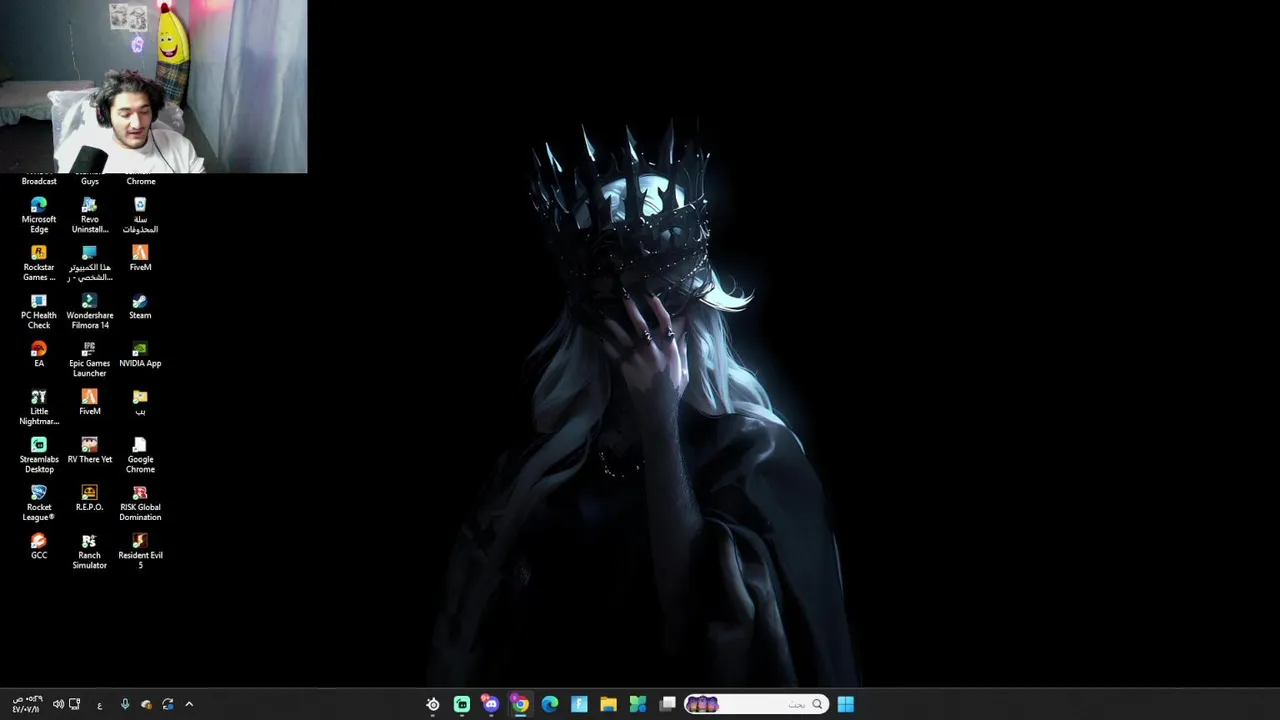The image size is (1280, 720).
Task: Open Streamlabs Desktop shortcut on desktop
Action: 39,455
